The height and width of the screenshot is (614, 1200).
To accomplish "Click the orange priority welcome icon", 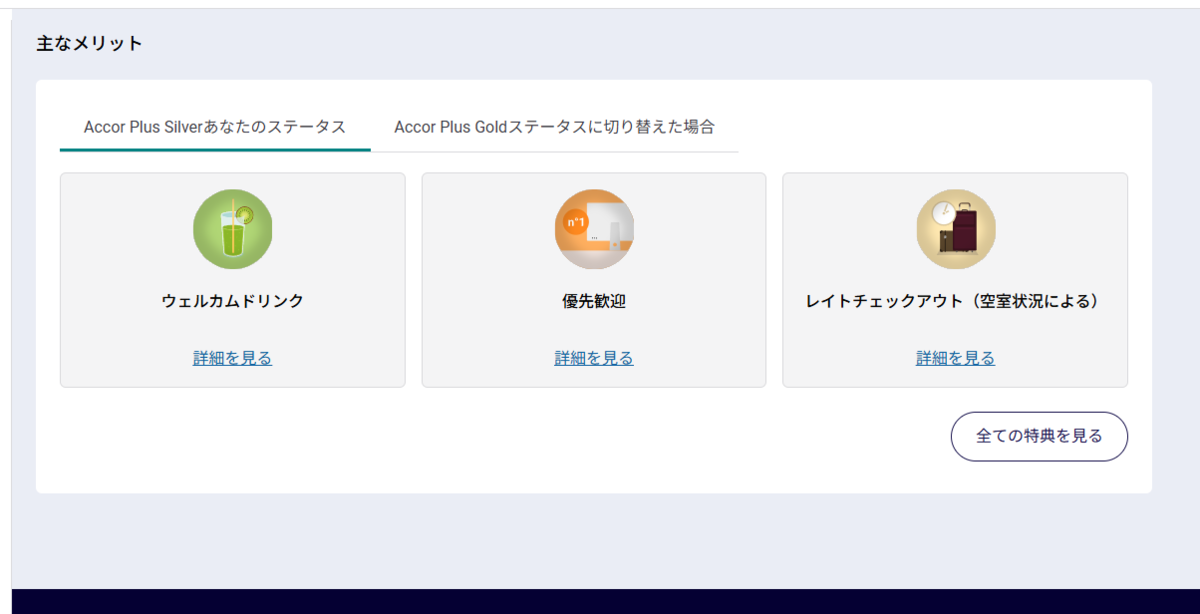I will point(594,229).
